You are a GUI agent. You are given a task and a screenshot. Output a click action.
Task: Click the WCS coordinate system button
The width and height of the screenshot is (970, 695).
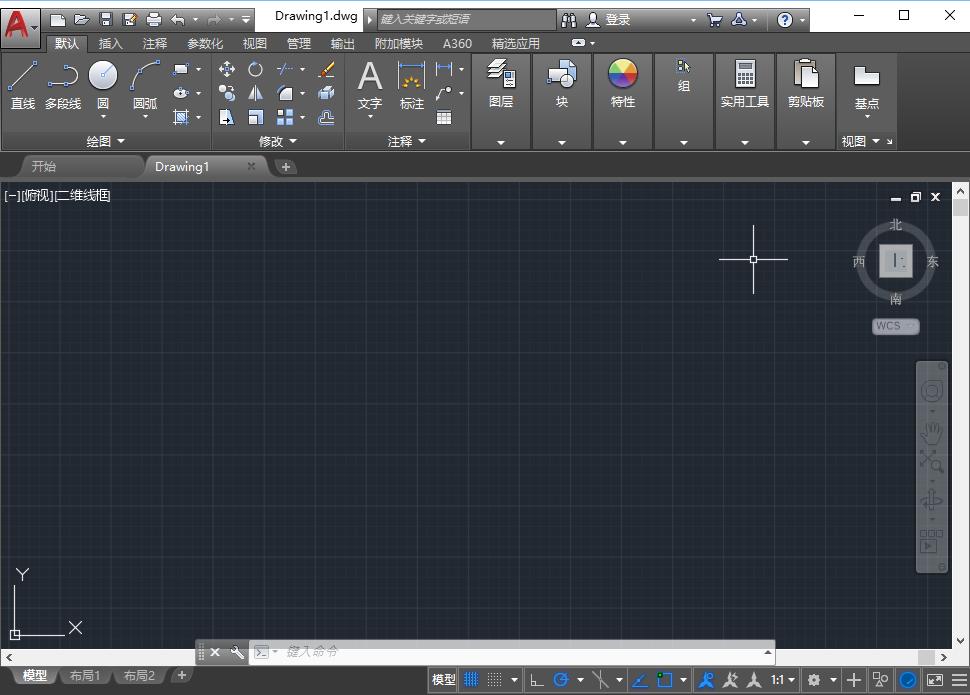tap(894, 326)
